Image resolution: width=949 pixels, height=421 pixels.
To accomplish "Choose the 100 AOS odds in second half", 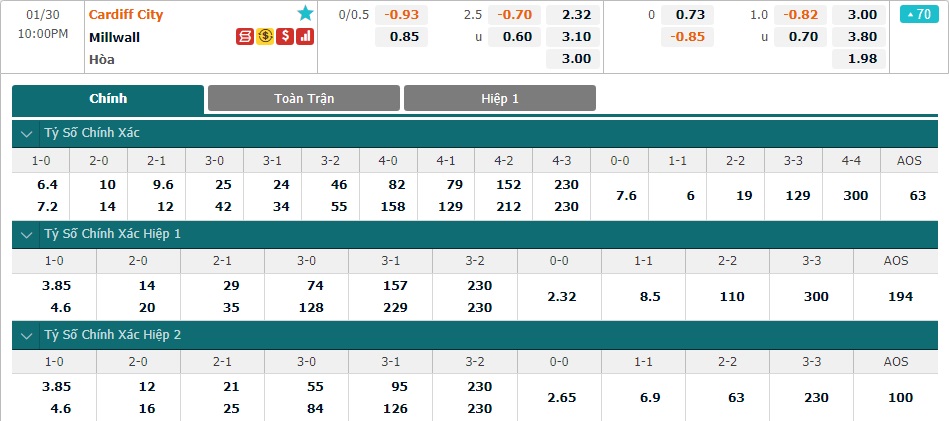I will pyautogui.click(x=896, y=397).
